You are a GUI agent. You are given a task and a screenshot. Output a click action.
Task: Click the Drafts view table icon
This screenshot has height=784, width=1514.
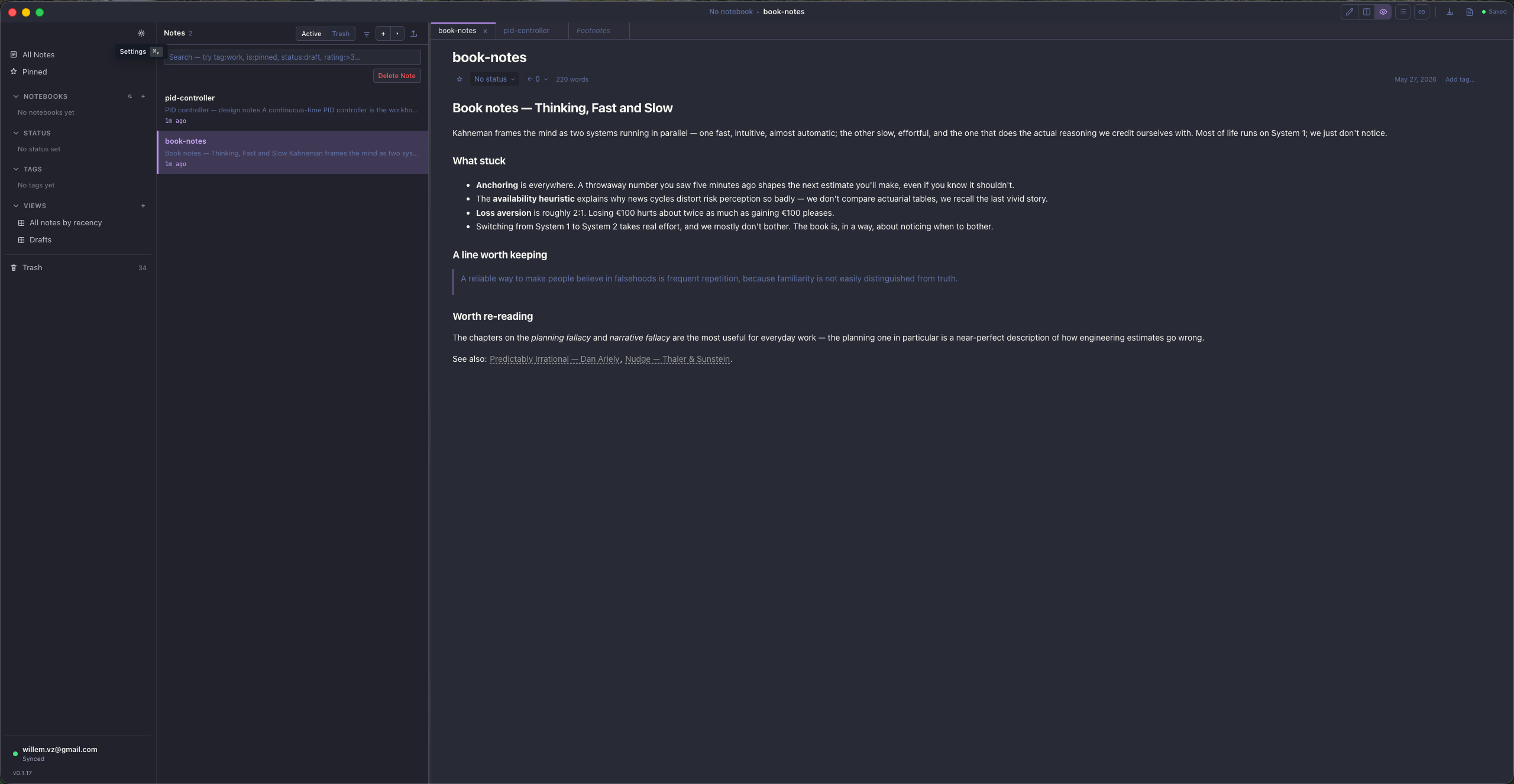(21, 240)
